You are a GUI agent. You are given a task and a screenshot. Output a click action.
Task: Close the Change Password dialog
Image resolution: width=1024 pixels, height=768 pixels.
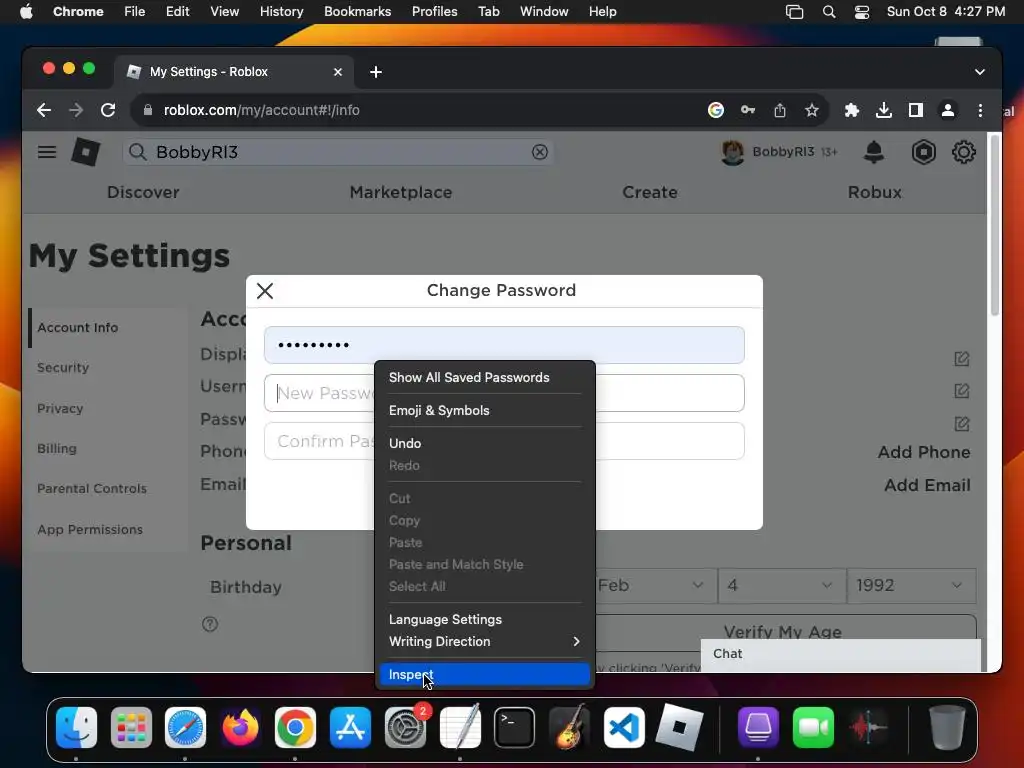(265, 291)
